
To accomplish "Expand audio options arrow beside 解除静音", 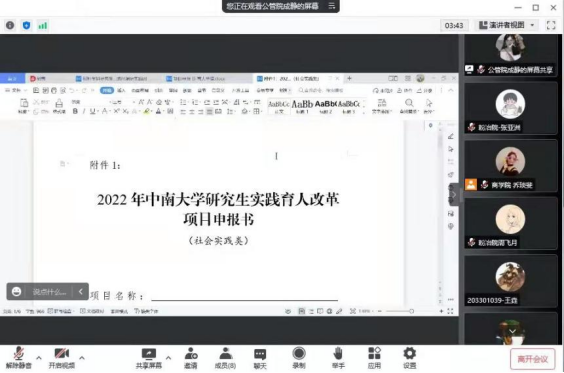I will [39, 358].
